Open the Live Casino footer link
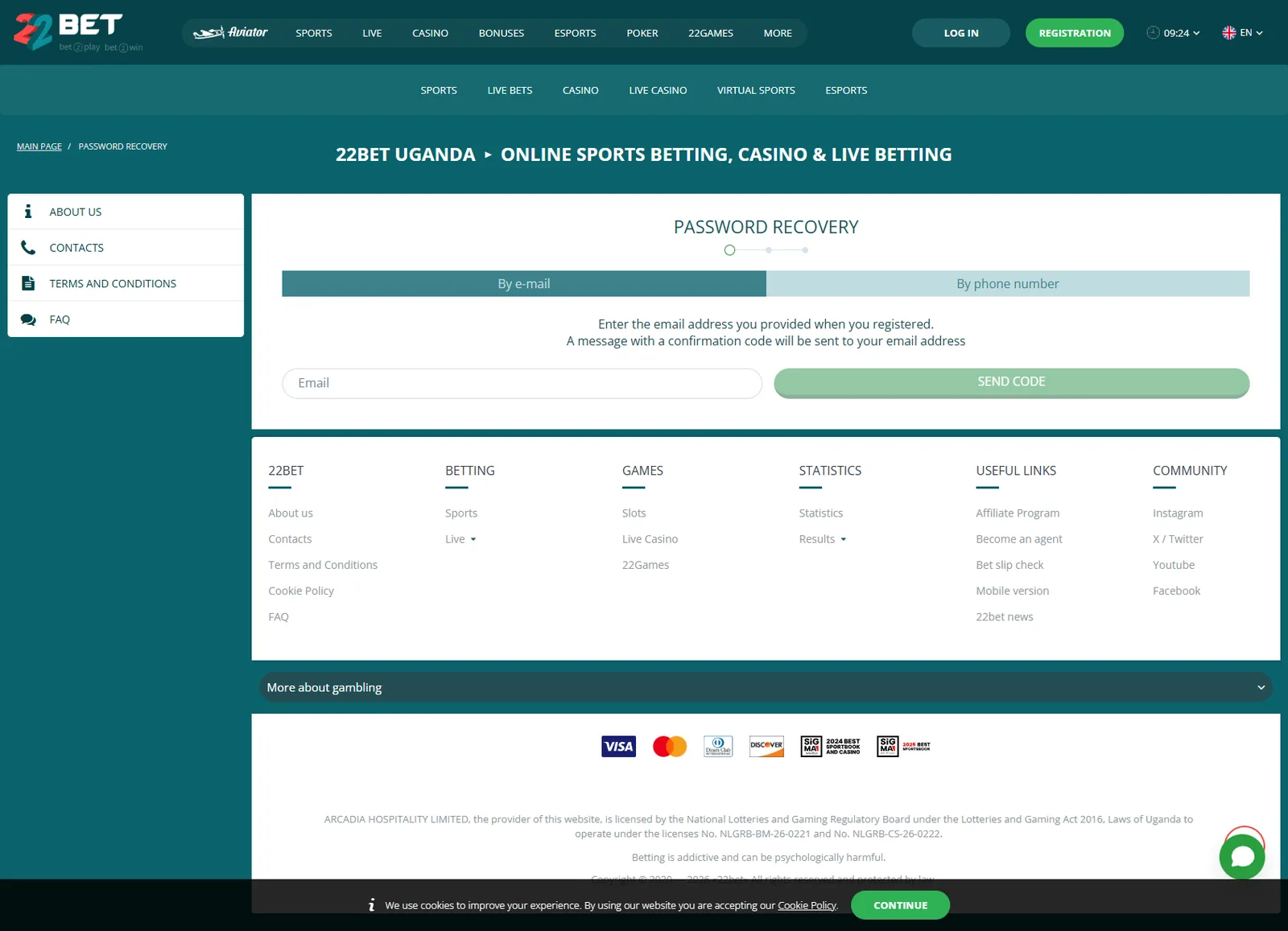This screenshot has width=1288, height=931. tap(650, 539)
